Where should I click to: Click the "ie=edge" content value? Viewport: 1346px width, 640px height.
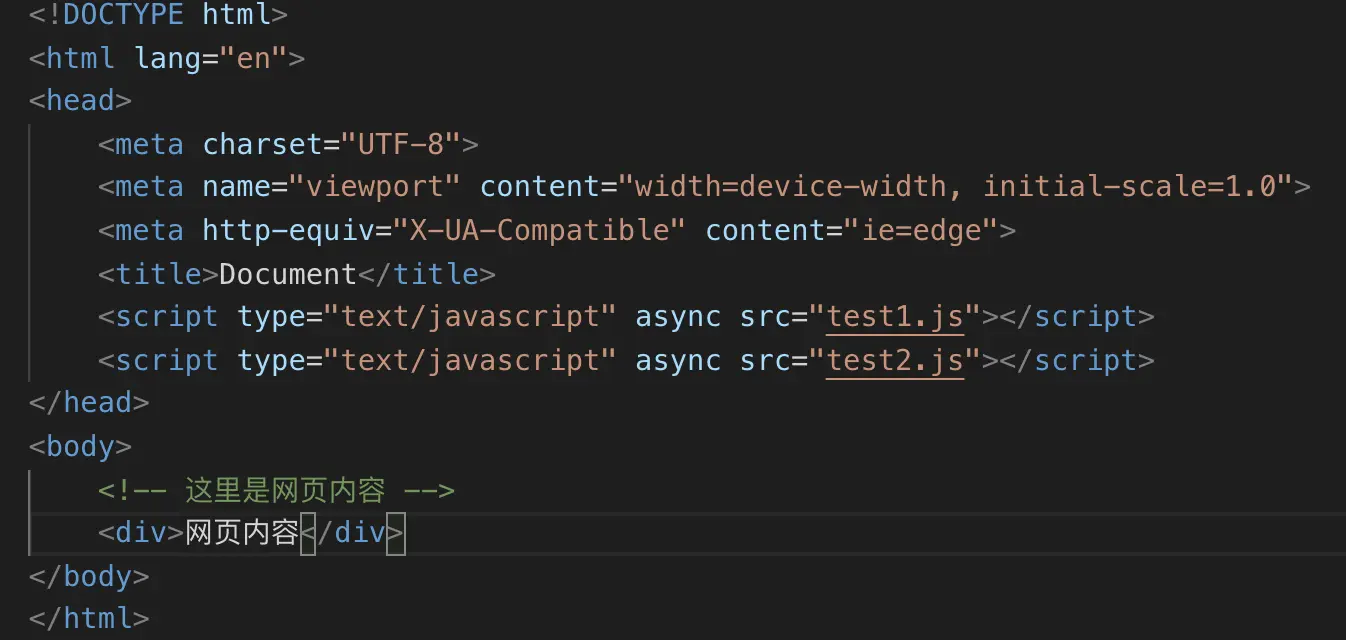click(921, 231)
